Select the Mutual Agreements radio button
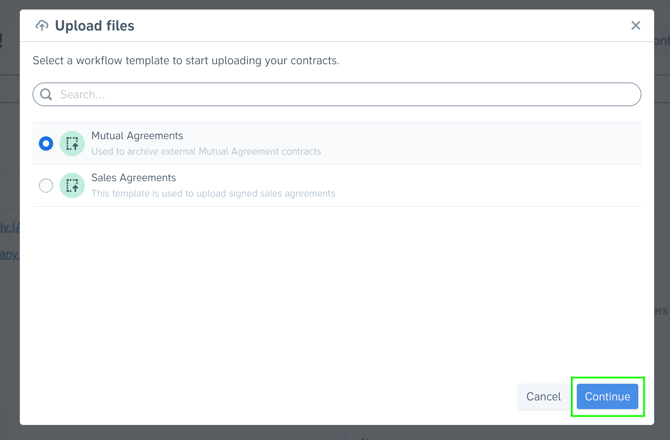Viewport: 670px width, 440px height. [46, 143]
